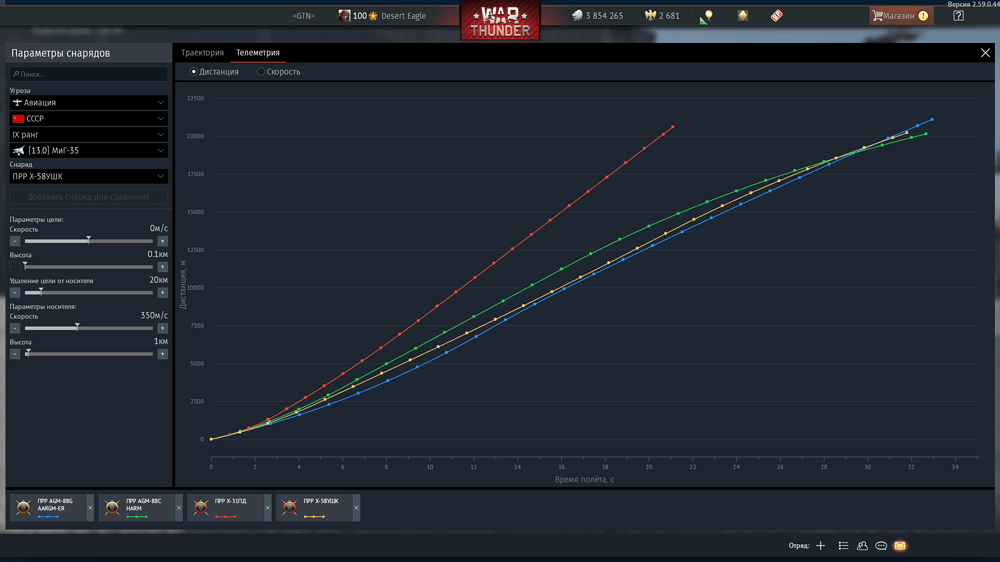Image resolution: width=1000 pixels, height=562 pixels.
Task: Click the carrier altitude slider handle
Action: coord(28,353)
